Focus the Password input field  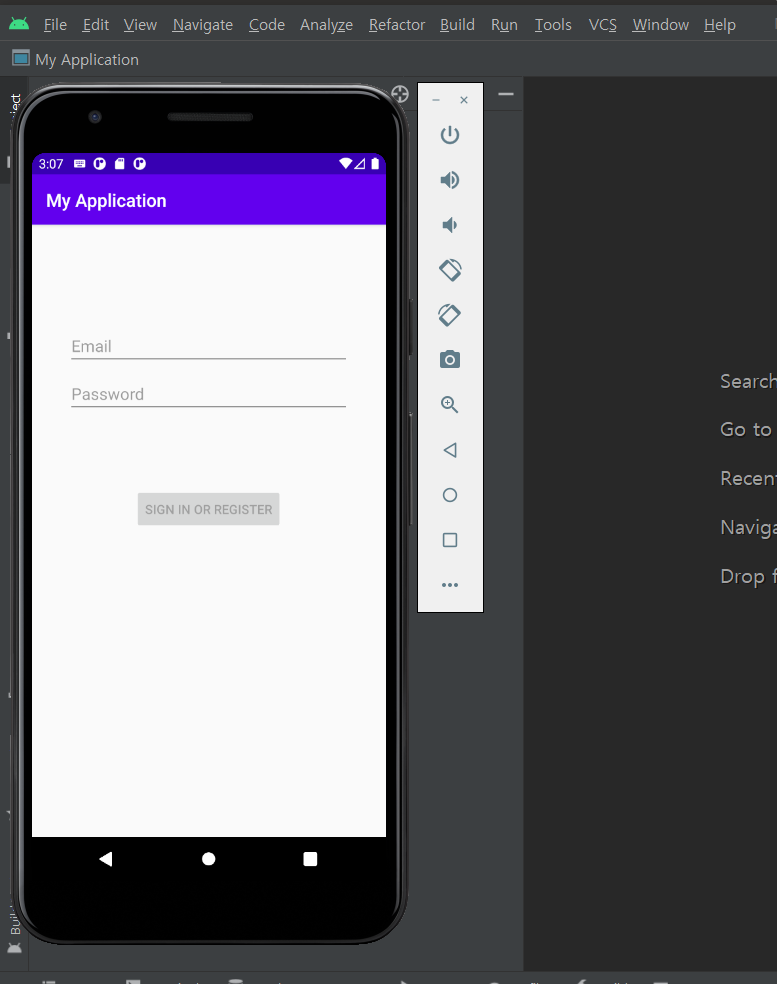point(208,394)
